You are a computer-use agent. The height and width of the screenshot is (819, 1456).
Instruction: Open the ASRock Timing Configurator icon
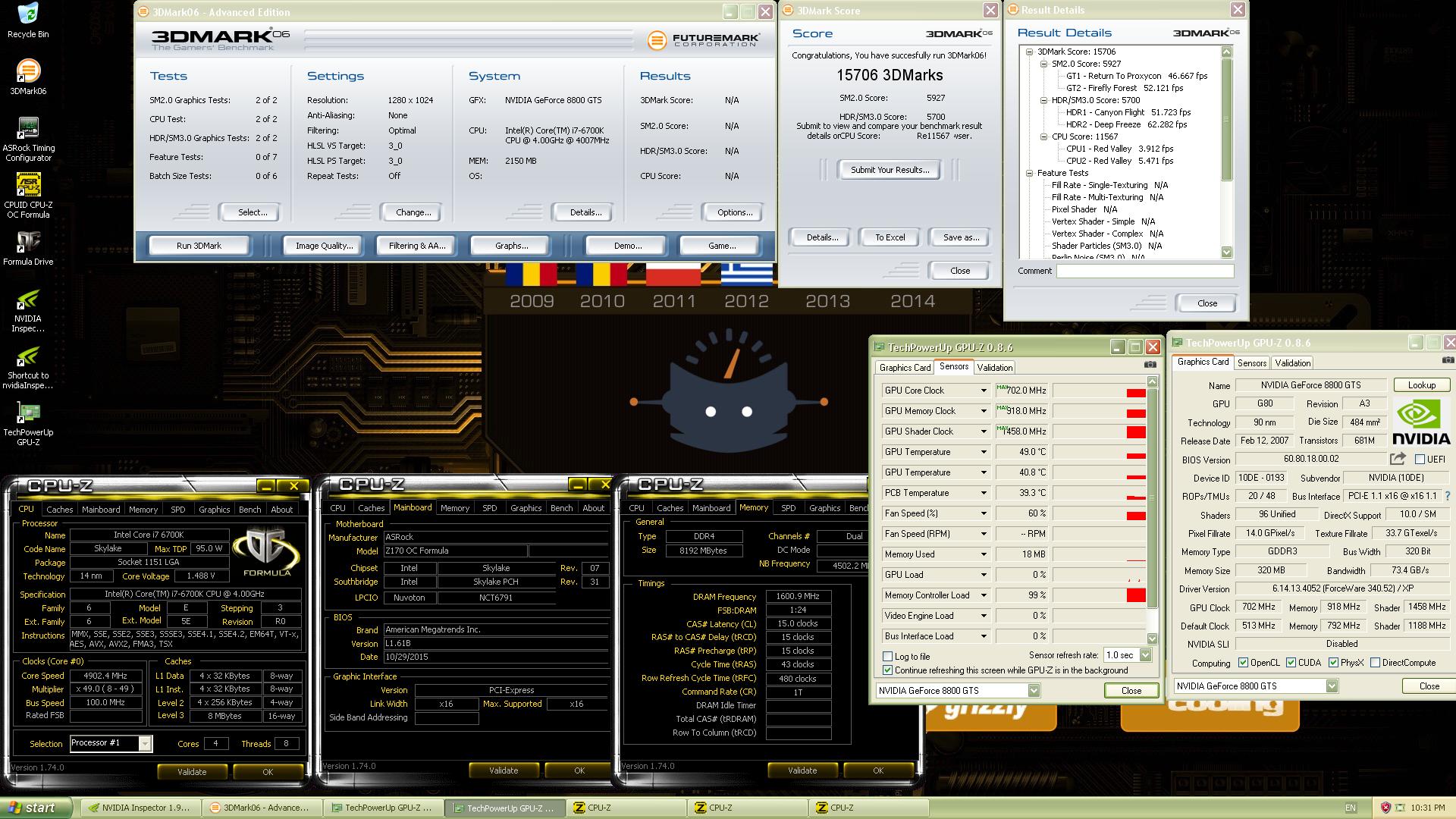[x=28, y=140]
